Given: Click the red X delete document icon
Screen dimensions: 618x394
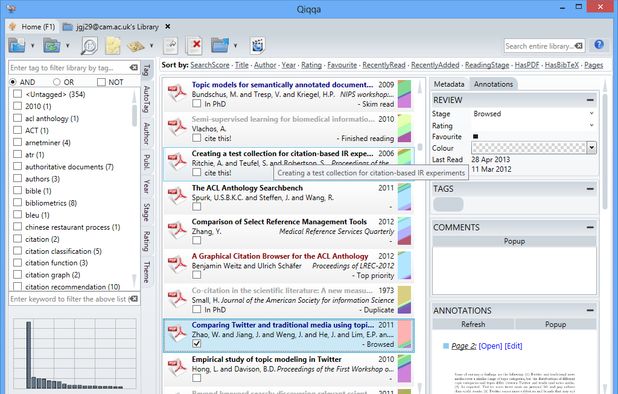Looking at the screenshot, I should click(194, 46).
